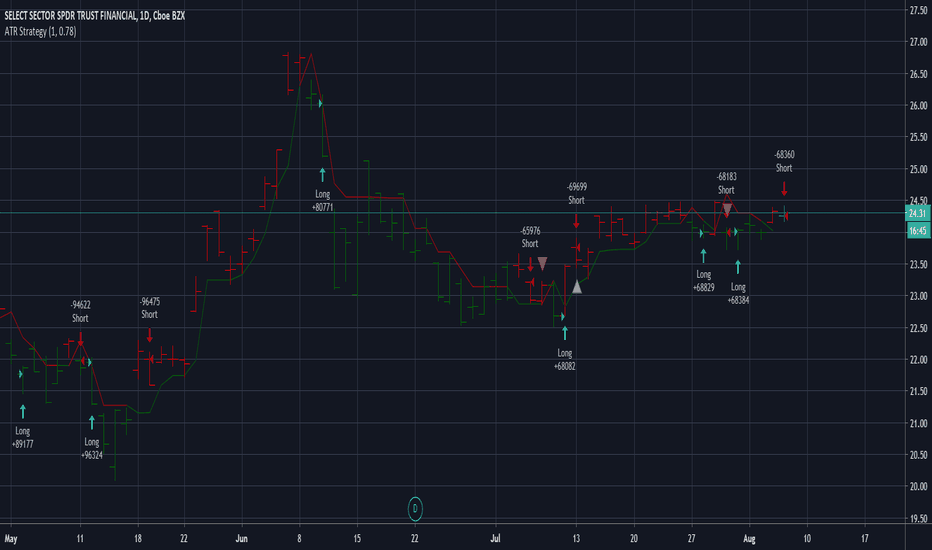Click the Short -68360 trade label

pos(784,161)
